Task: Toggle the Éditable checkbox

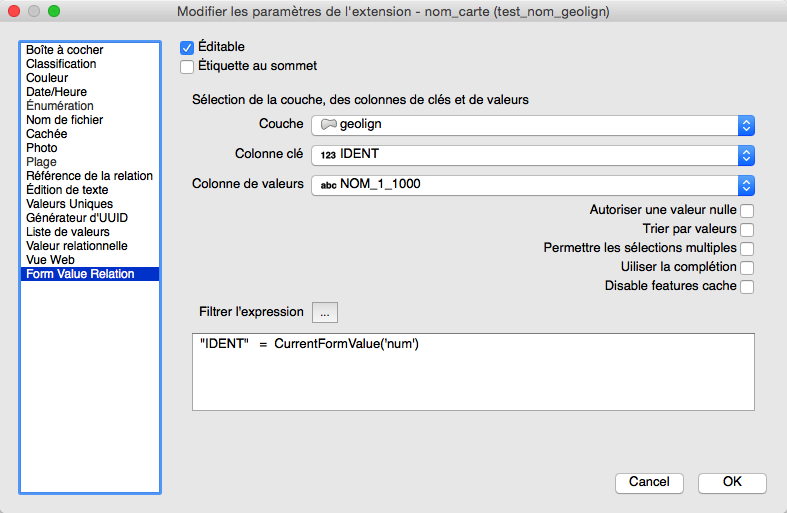Action: click(x=187, y=47)
